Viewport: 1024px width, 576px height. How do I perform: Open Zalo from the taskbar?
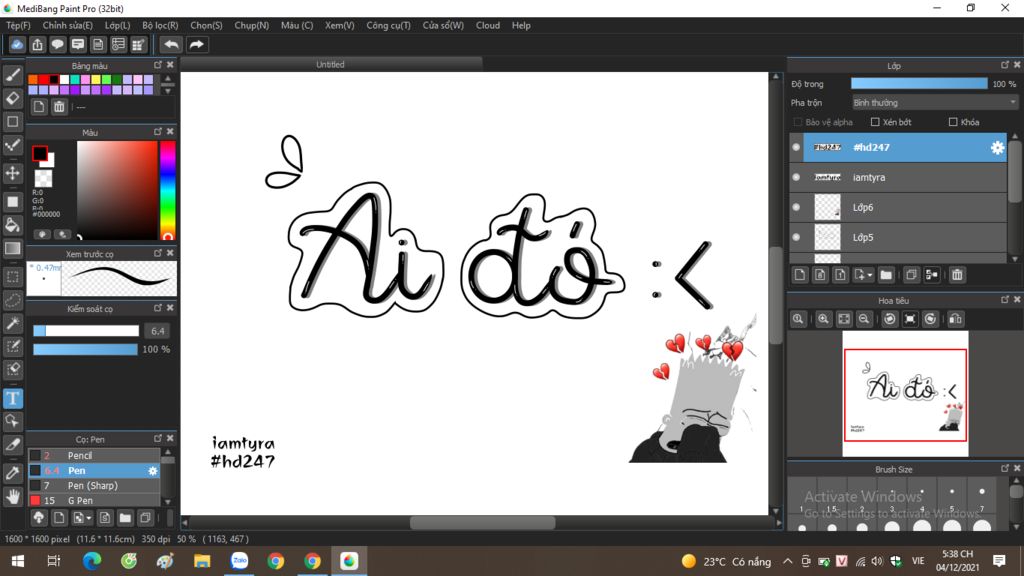coord(239,561)
